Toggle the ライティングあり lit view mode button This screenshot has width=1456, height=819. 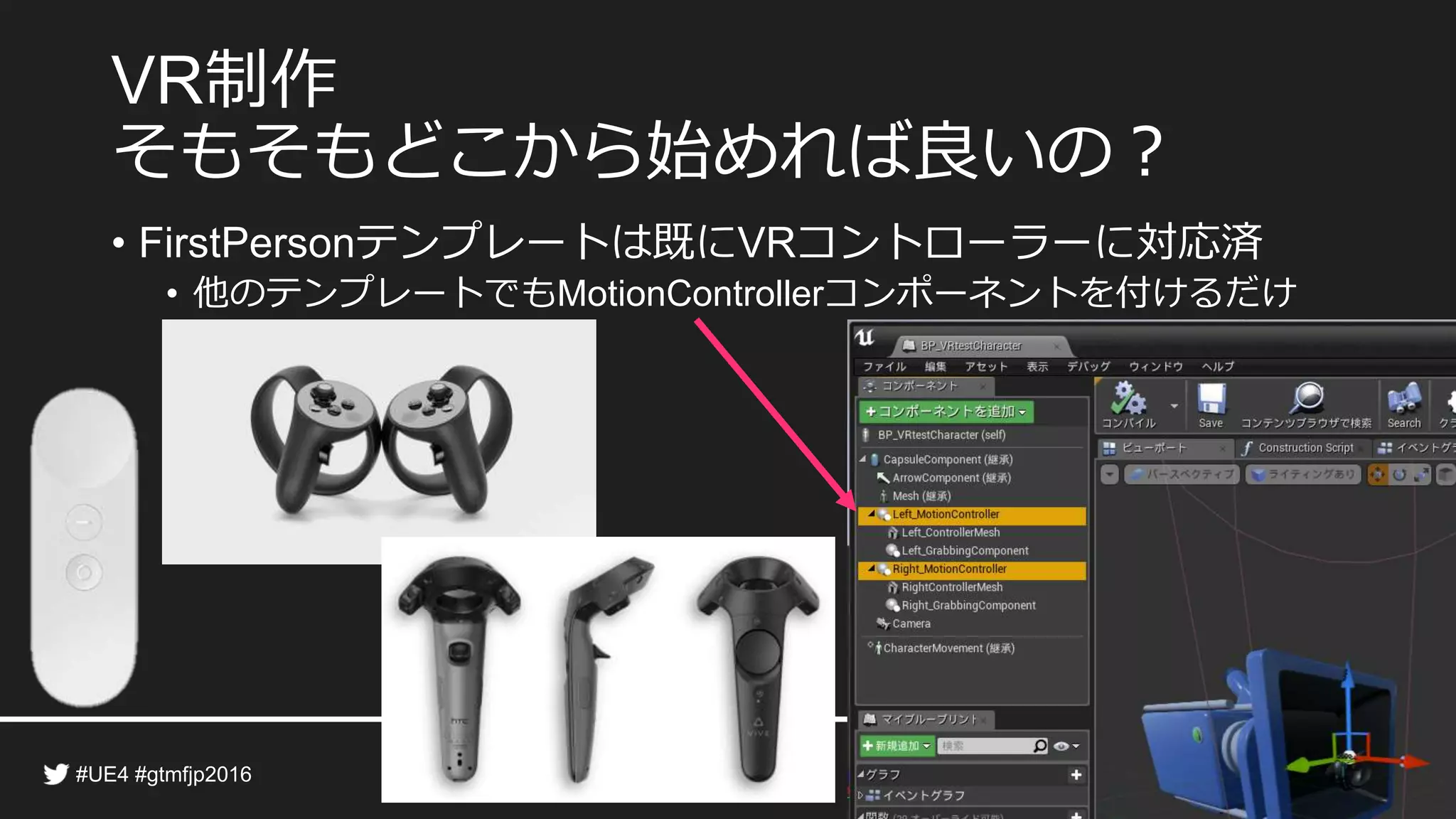1303,474
